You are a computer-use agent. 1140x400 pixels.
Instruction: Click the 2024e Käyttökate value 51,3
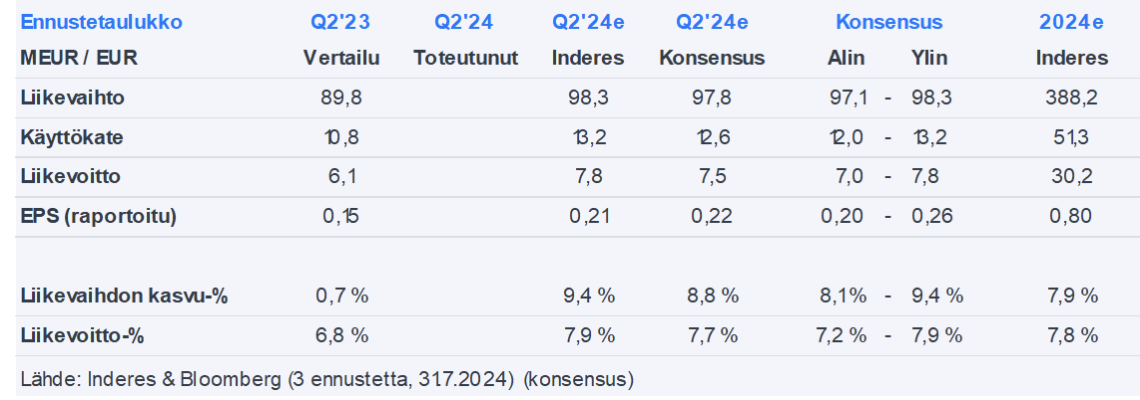(x=1071, y=137)
